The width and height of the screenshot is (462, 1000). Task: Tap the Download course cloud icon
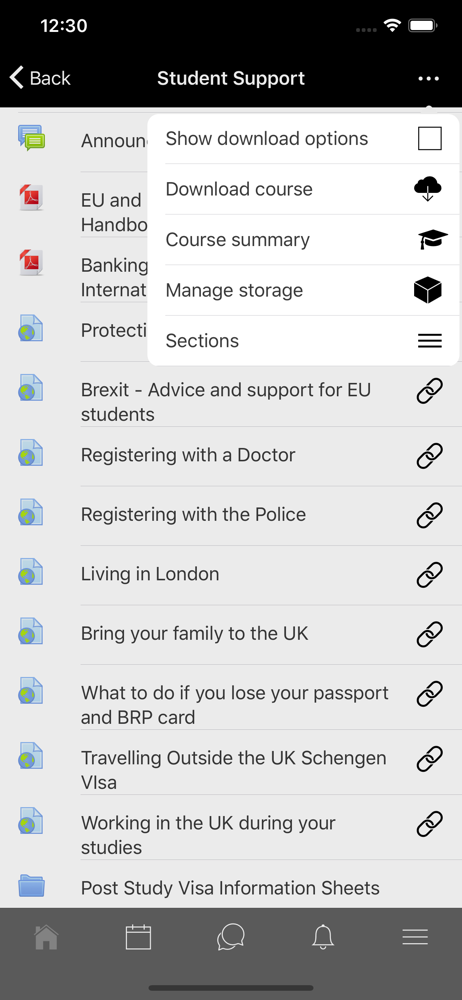(428, 189)
